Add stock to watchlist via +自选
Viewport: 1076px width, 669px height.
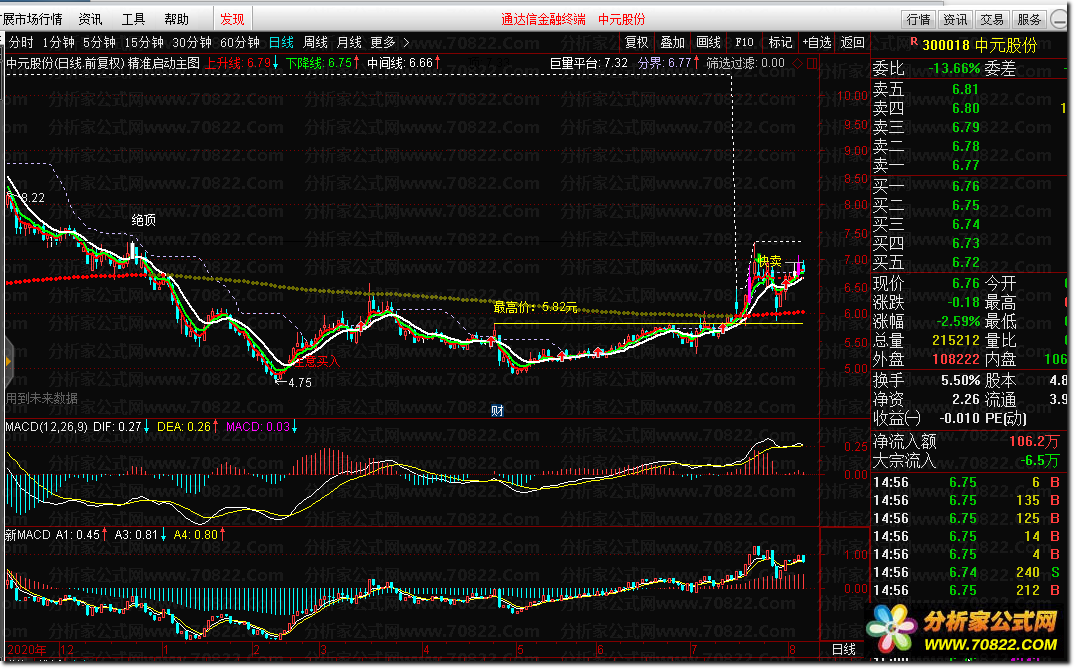[817, 43]
